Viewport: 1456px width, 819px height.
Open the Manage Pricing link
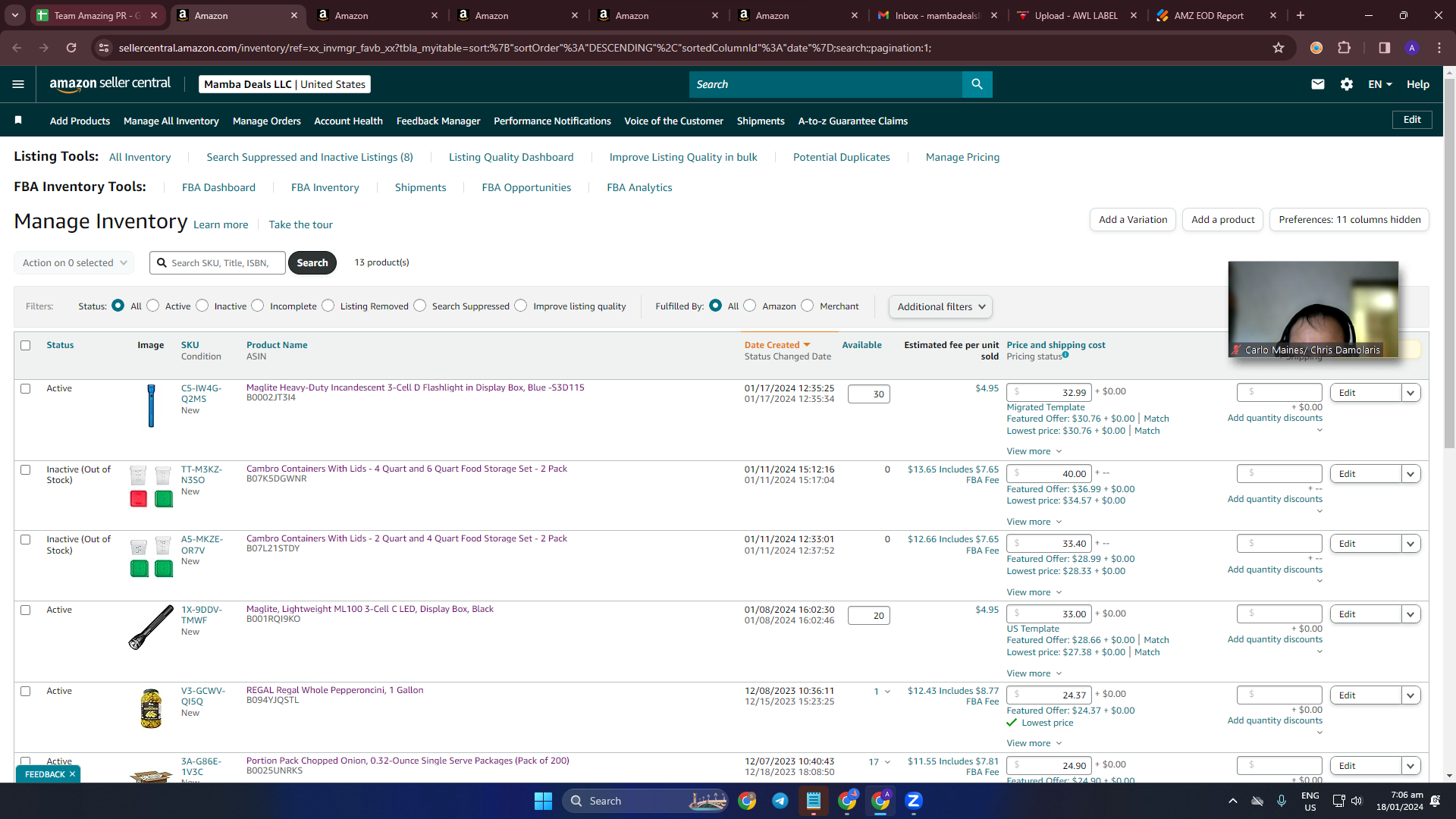pos(962,157)
